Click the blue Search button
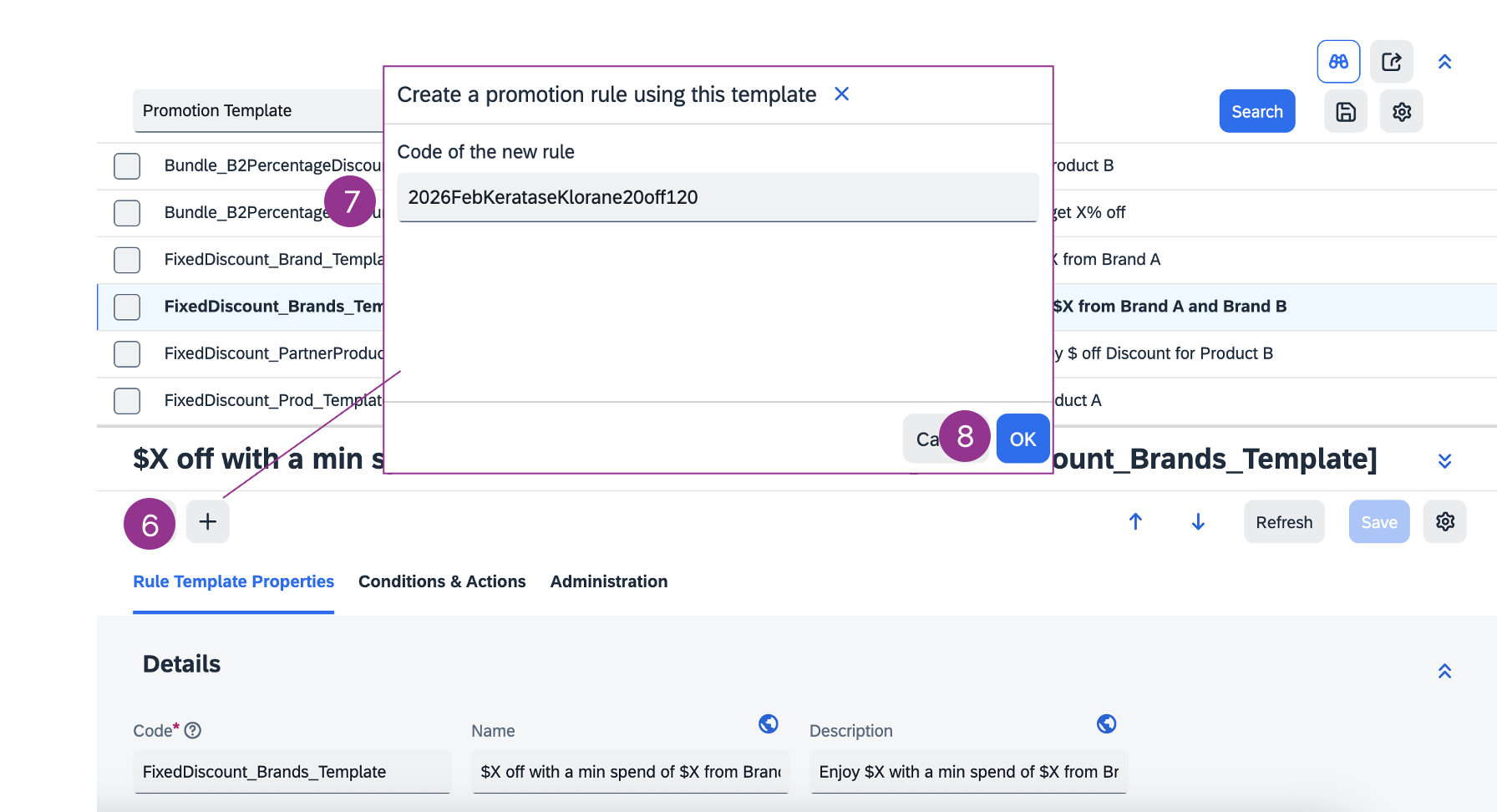1497x812 pixels. [1256, 112]
